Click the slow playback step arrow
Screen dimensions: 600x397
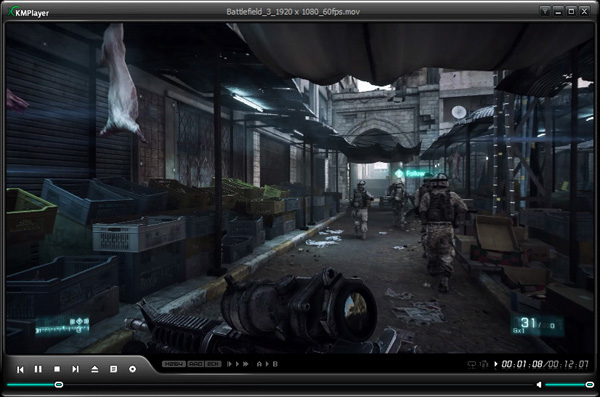(x=229, y=364)
